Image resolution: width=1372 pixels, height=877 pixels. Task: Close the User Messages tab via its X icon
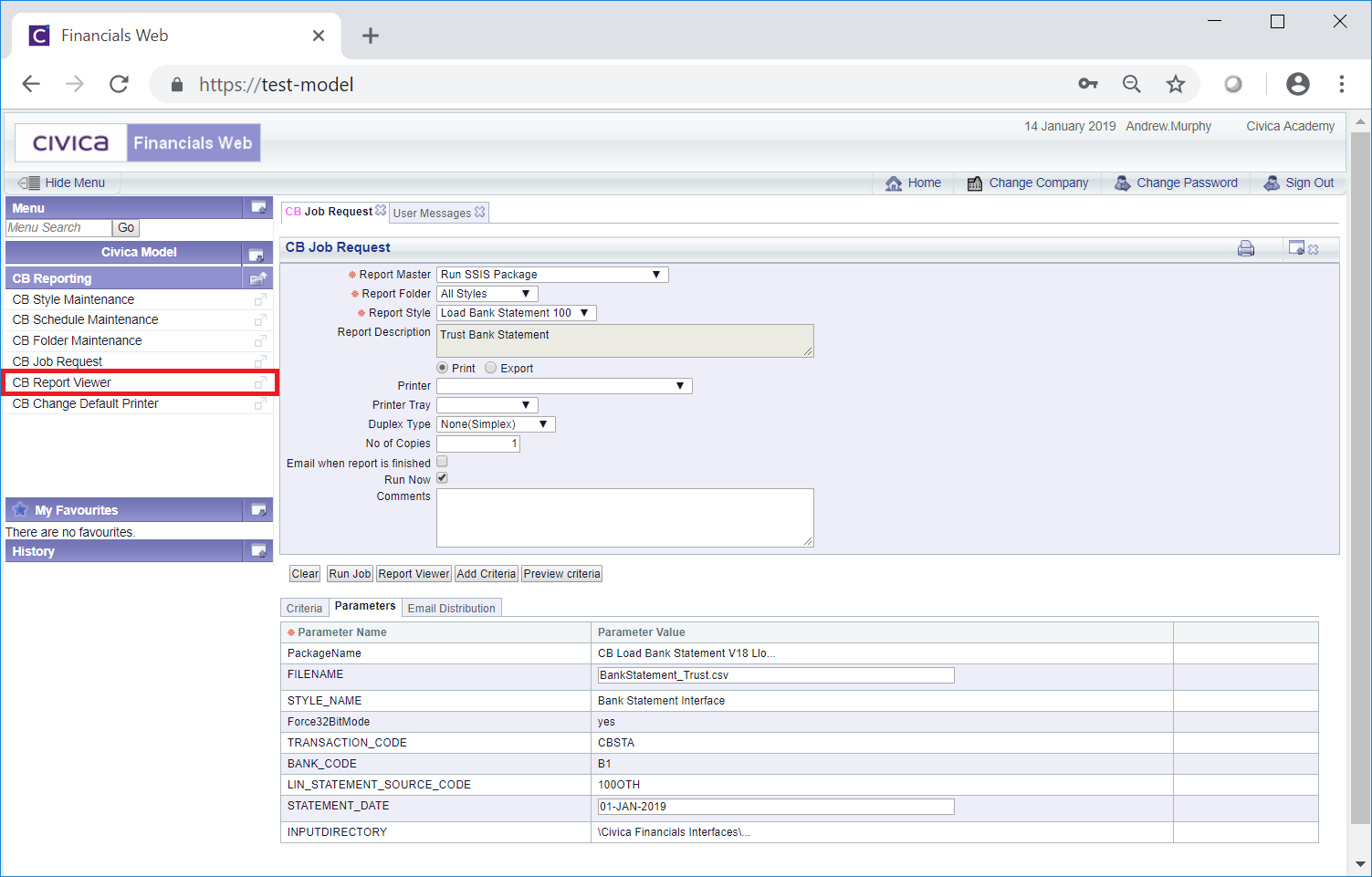tap(480, 212)
